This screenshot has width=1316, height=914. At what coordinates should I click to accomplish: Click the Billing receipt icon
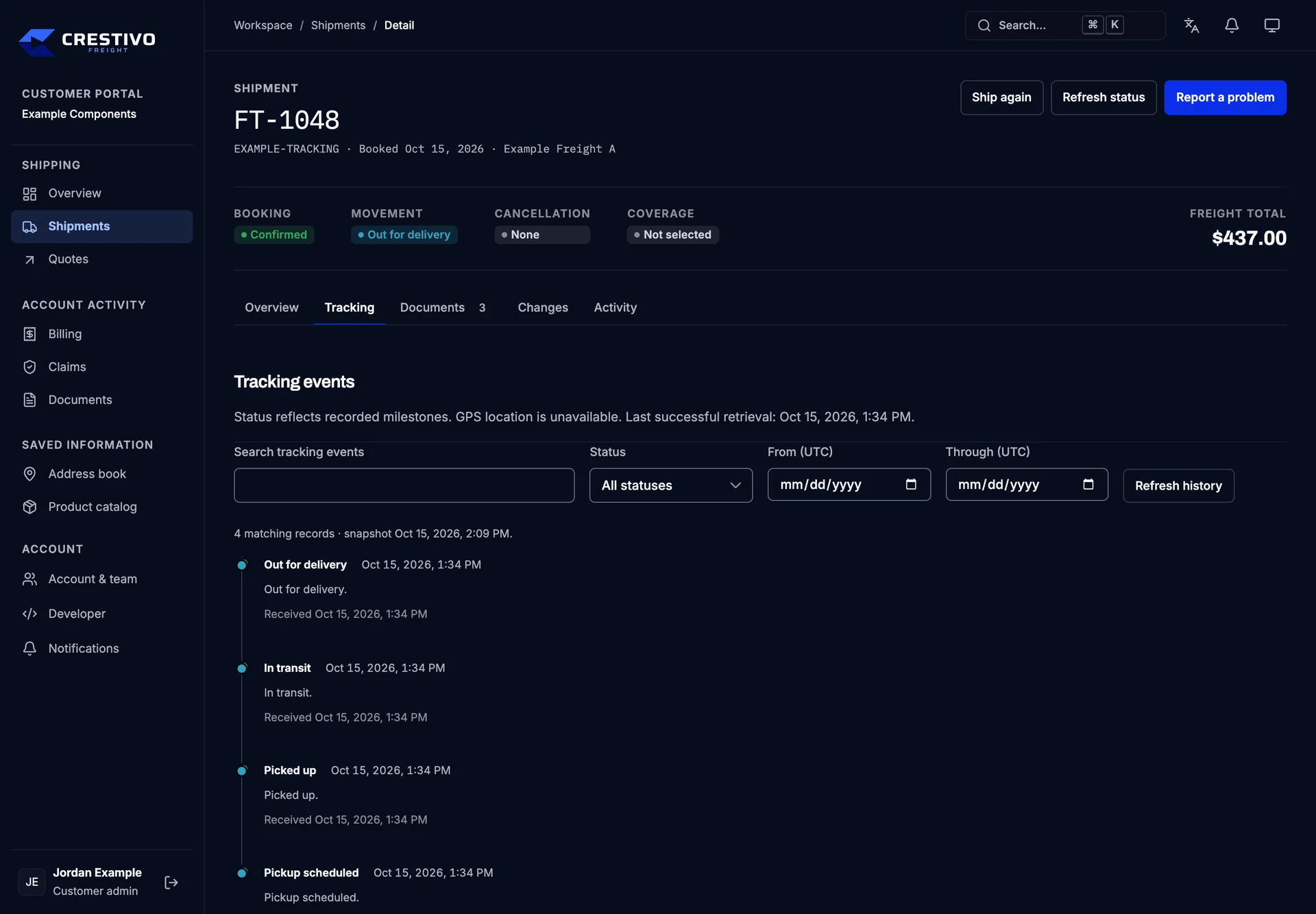(29, 334)
